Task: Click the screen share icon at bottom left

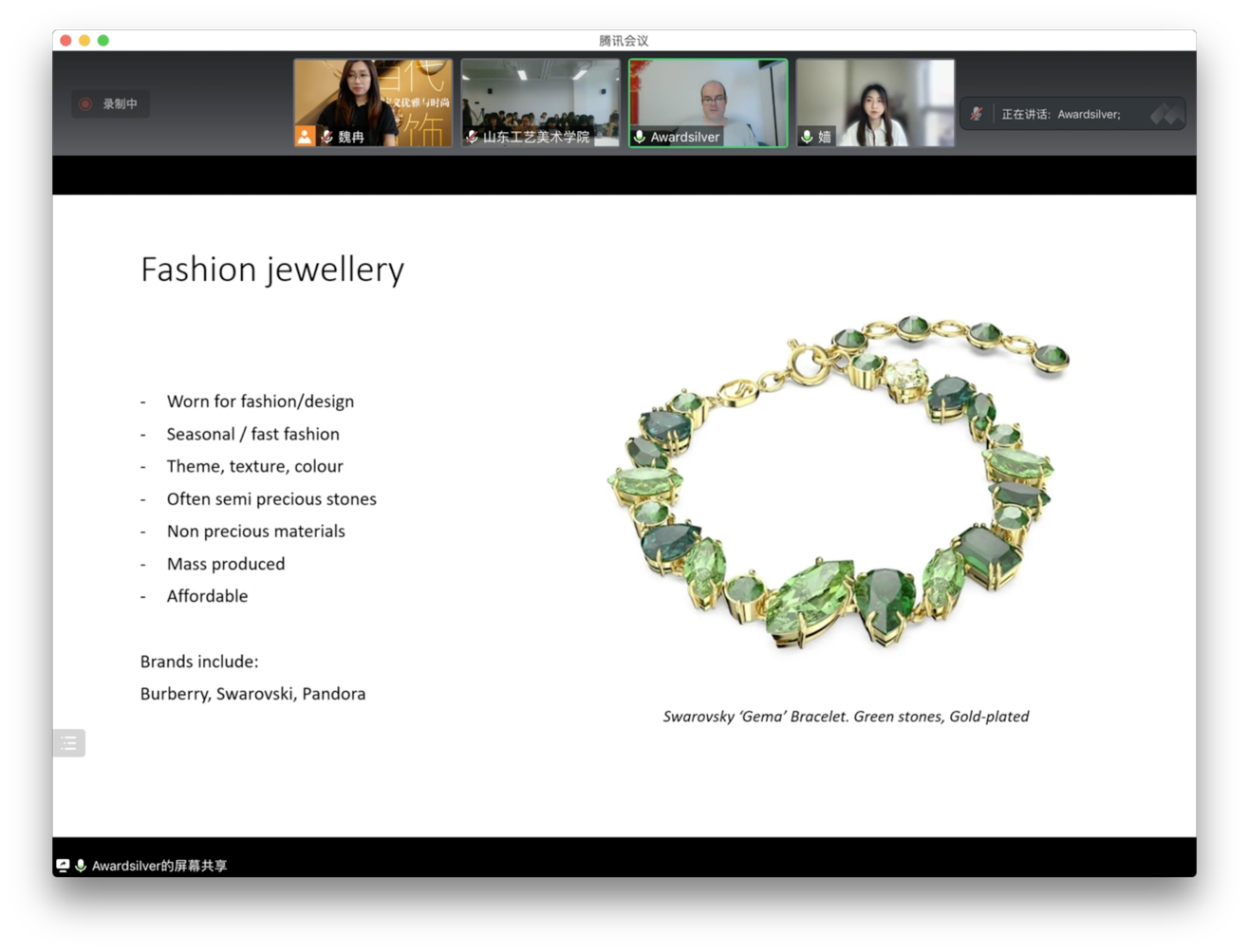Action: tap(63, 866)
